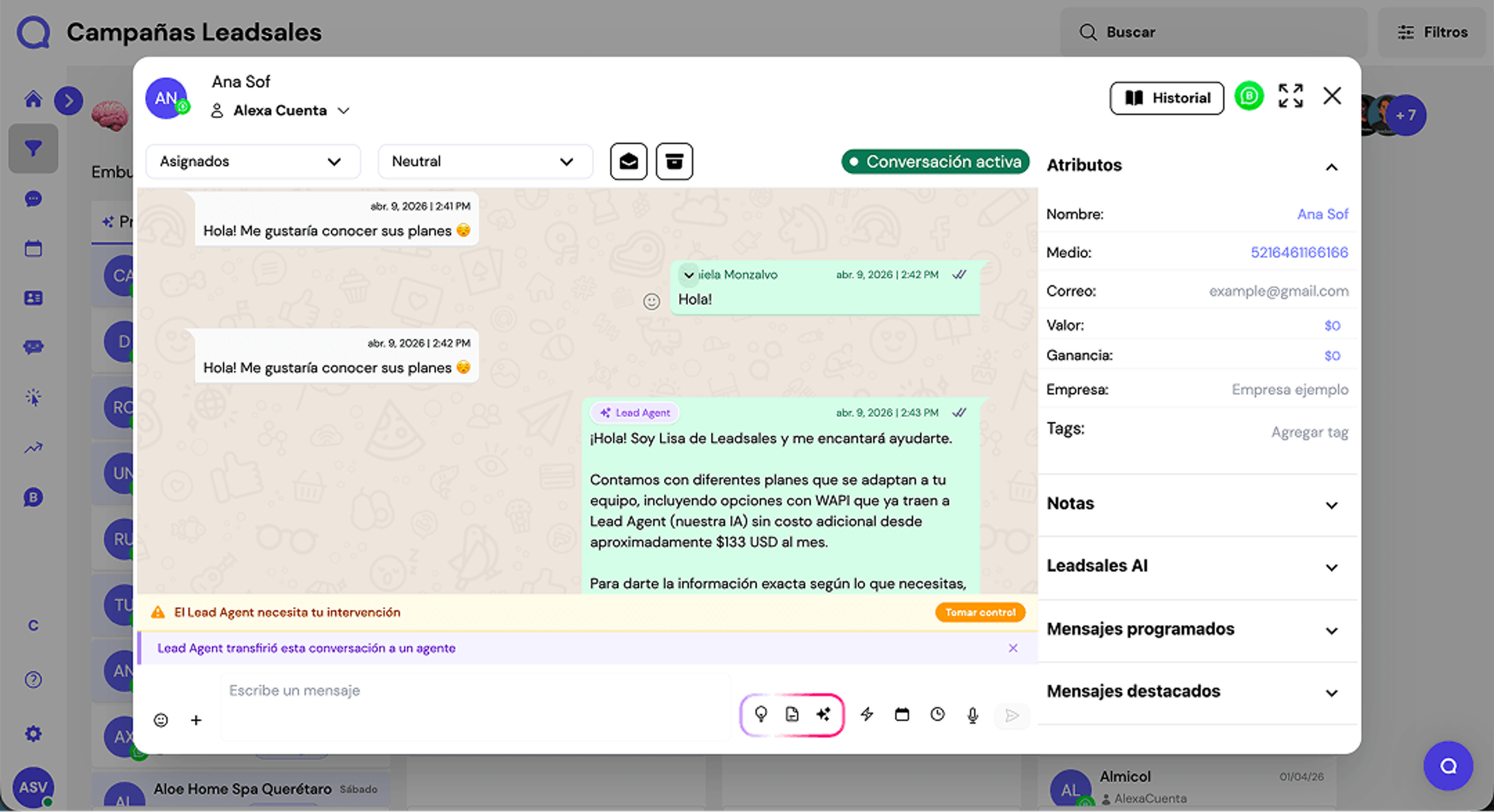
Task: Click the help question mark icon
Action: click(x=33, y=679)
